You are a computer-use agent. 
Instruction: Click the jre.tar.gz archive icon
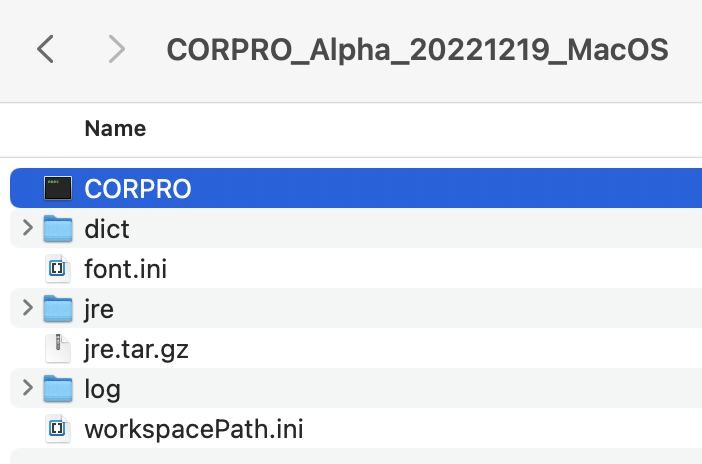pyautogui.click(x=58, y=348)
